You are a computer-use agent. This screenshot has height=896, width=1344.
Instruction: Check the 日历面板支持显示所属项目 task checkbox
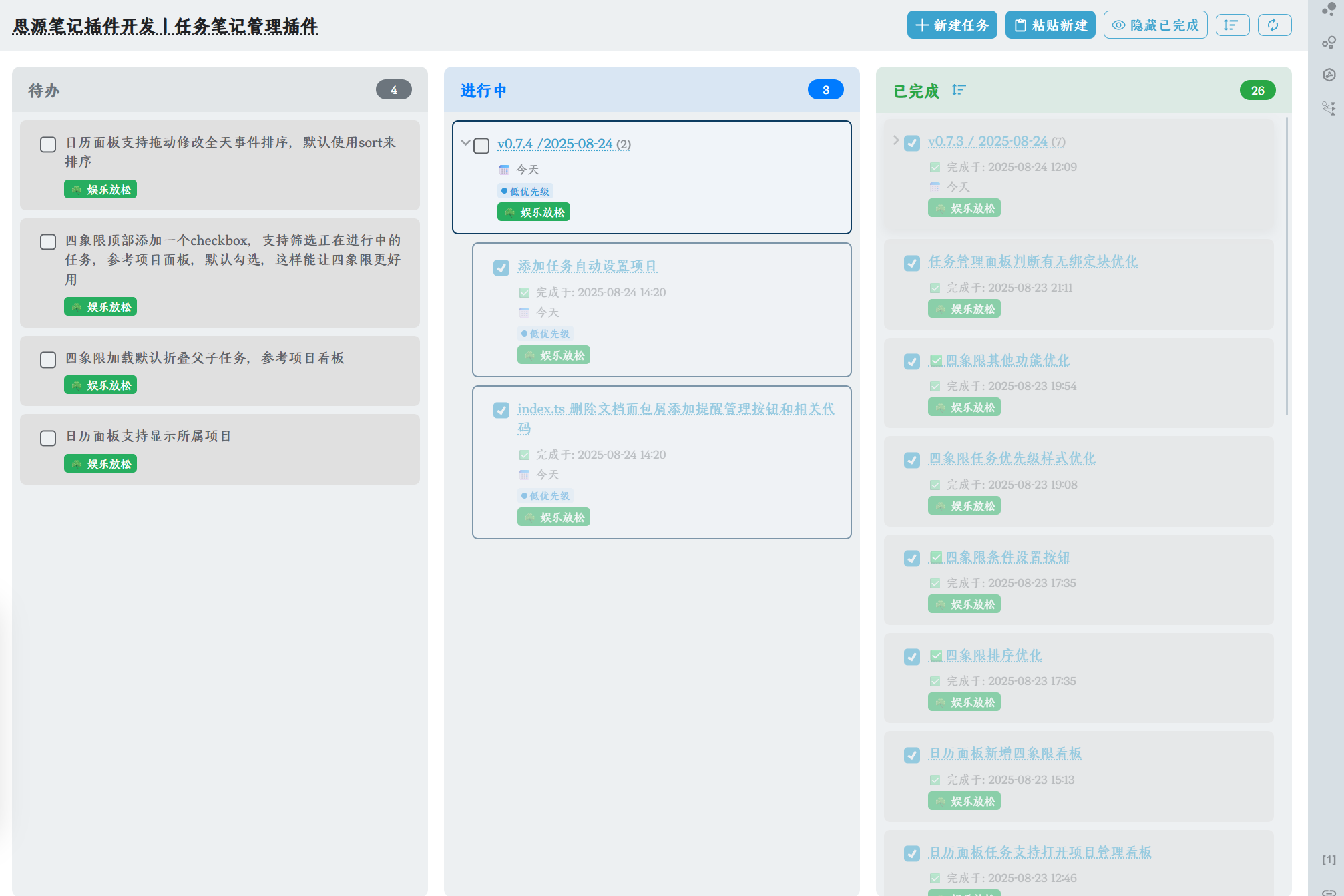click(x=48, y=438)
